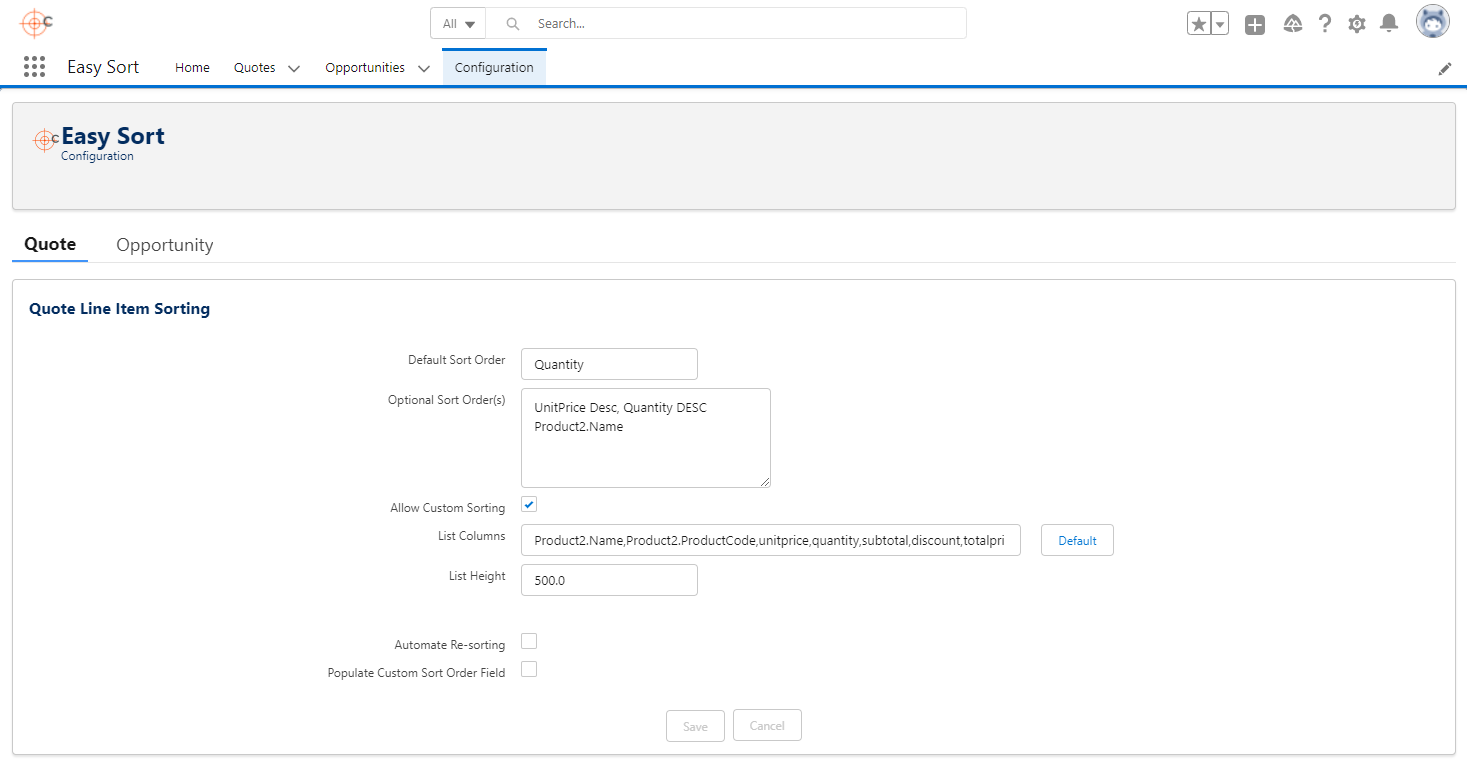Open the search scope All dropdown

click(457, 22)
